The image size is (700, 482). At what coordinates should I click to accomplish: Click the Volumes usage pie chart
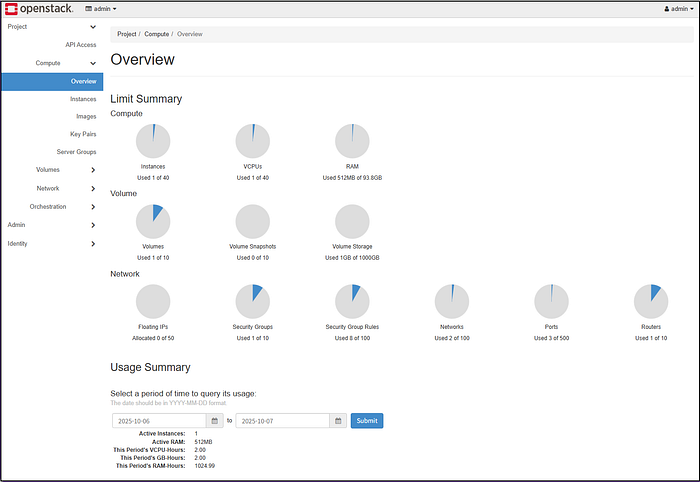pyautogui.click(x=153, y=221)
